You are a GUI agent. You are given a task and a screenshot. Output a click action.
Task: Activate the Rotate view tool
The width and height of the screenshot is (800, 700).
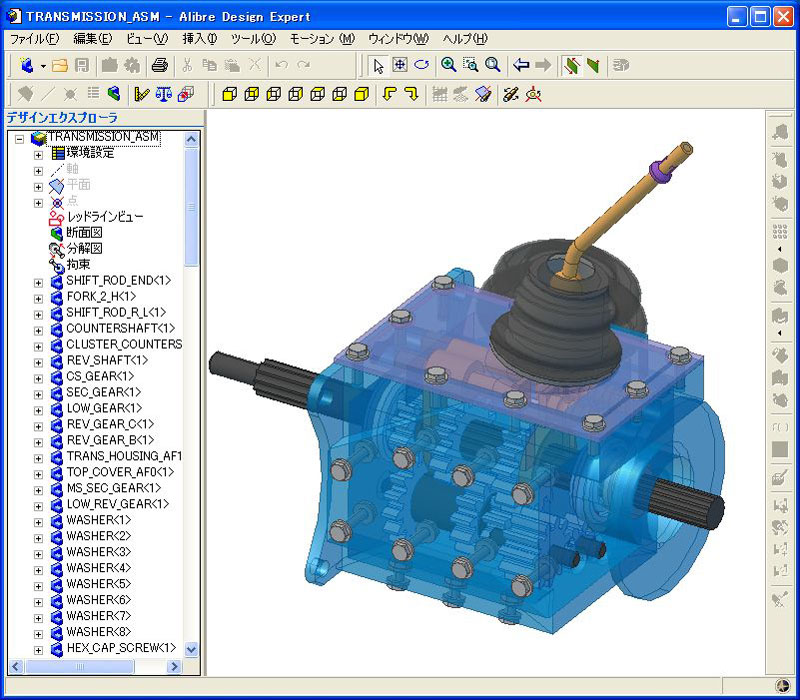pyautogui.click(x=422, y=66)
